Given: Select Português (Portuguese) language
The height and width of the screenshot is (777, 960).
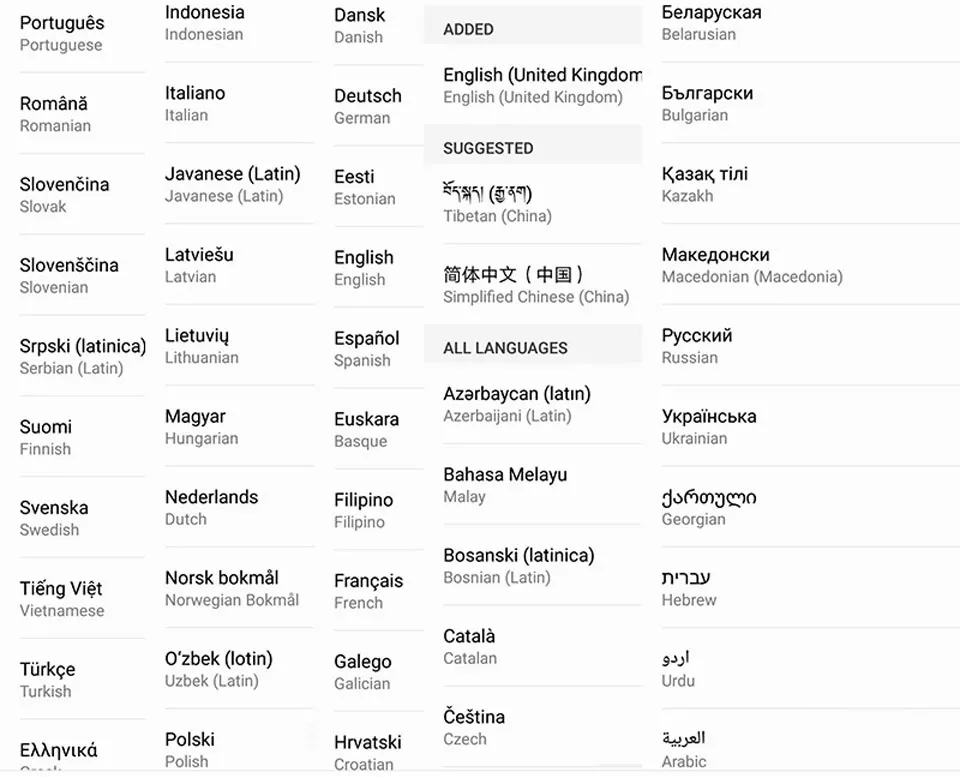Looking at the screenshot, I should click(82, 34).
